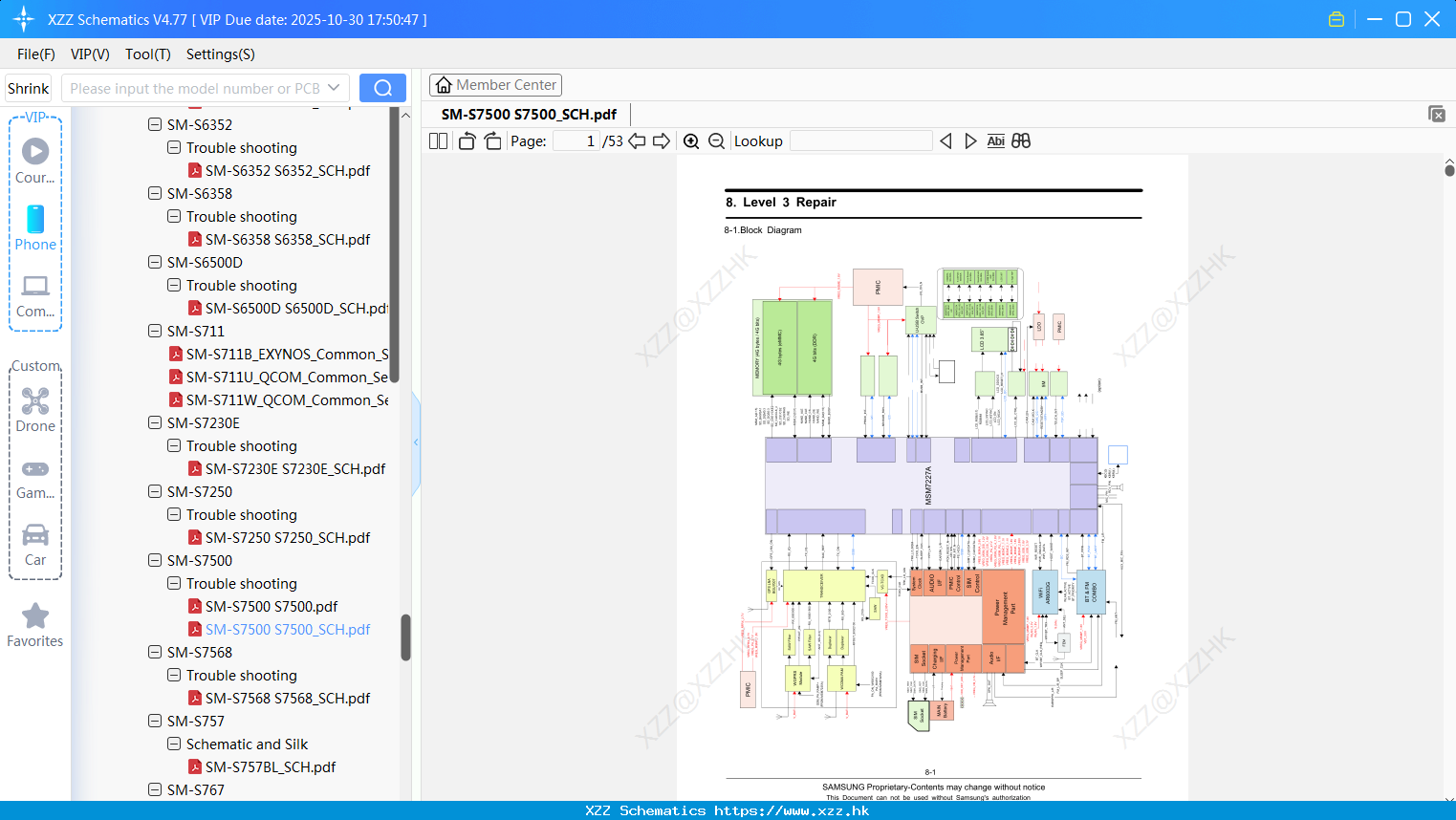Screen dimensions: 1456x820
Task: Click the sidebar collapse handle arrow
Action: pos(416,442)
